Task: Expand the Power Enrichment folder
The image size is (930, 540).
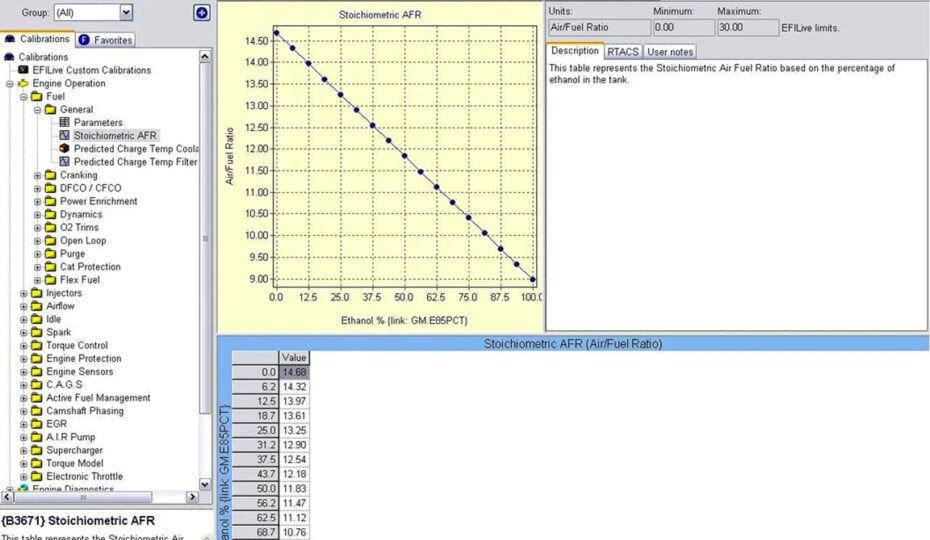Action: tap(37, 202)
